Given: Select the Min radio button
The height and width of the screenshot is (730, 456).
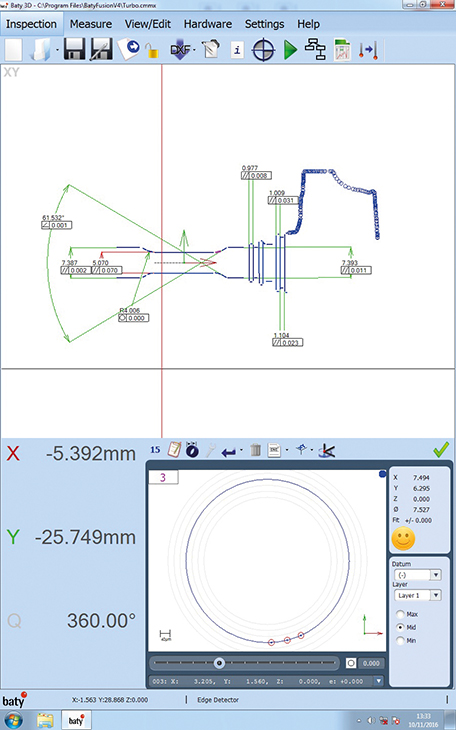Looking at the screenshot, I should click(400, 641).
